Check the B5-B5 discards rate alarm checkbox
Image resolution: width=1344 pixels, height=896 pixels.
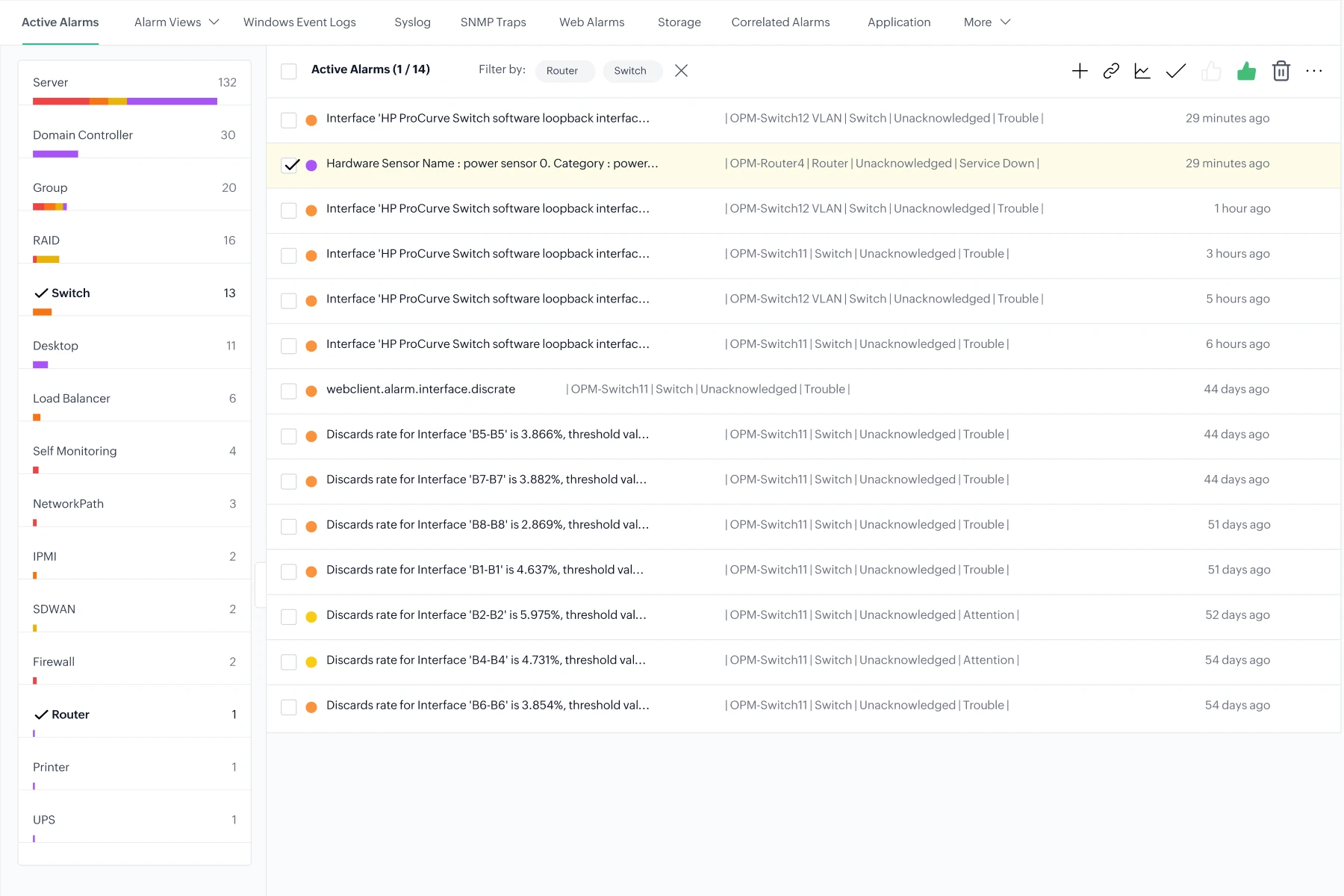click(x=289, y=436)
